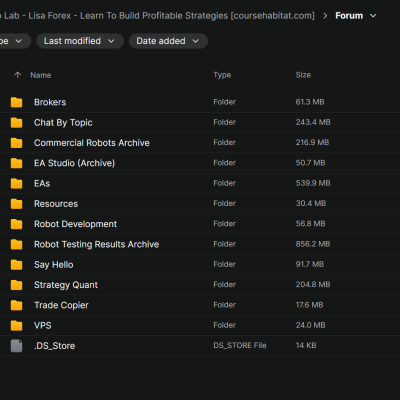Open the VPS folder name
The height and width of the screenshot is (400, 400).
43,326
